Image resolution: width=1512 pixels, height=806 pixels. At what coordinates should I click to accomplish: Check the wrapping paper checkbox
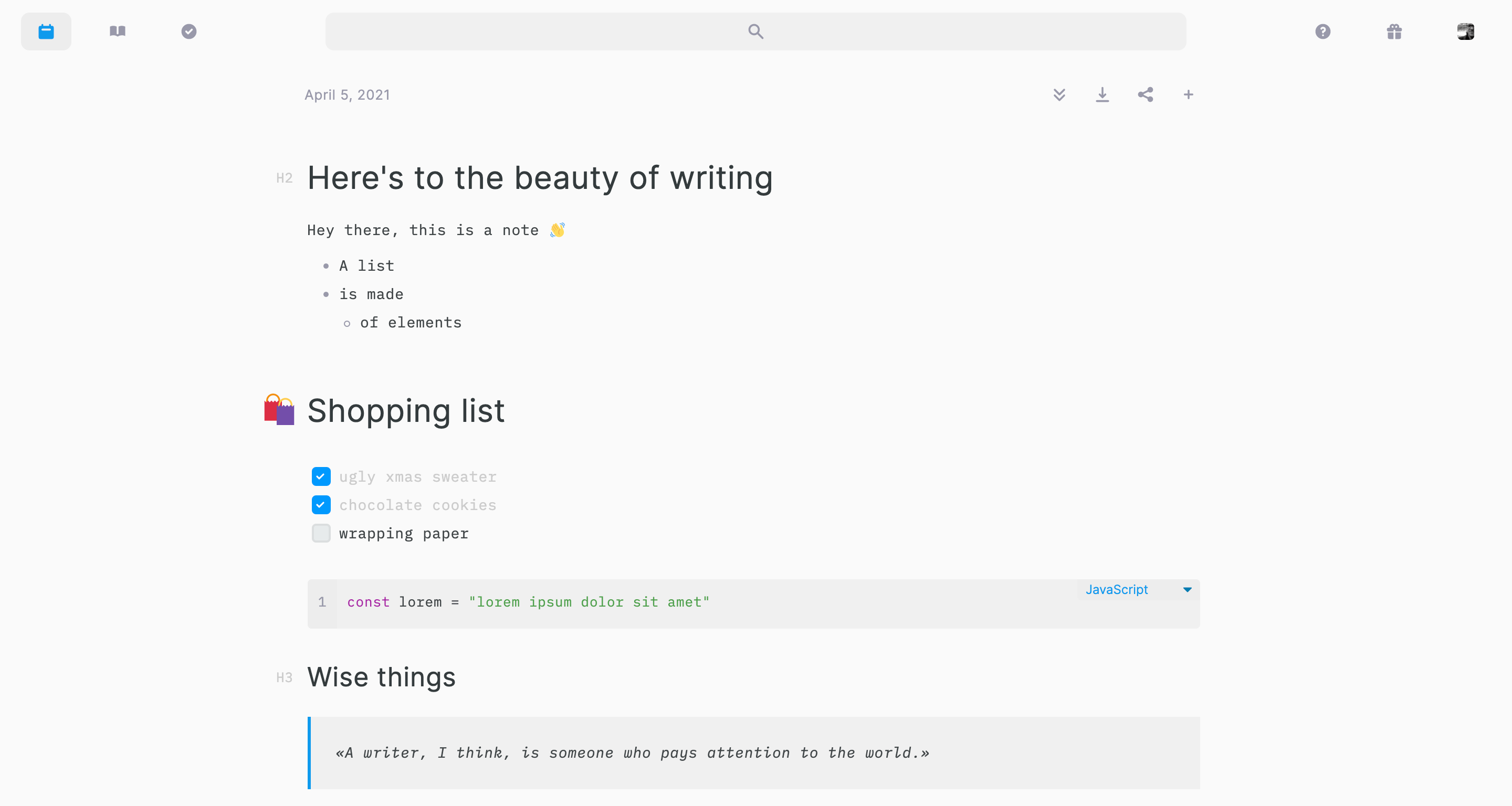321,533
